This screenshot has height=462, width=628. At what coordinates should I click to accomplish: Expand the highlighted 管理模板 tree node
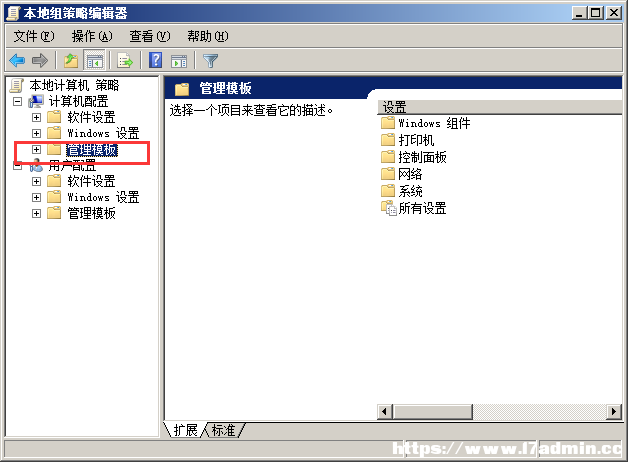(x=36, y=149)
